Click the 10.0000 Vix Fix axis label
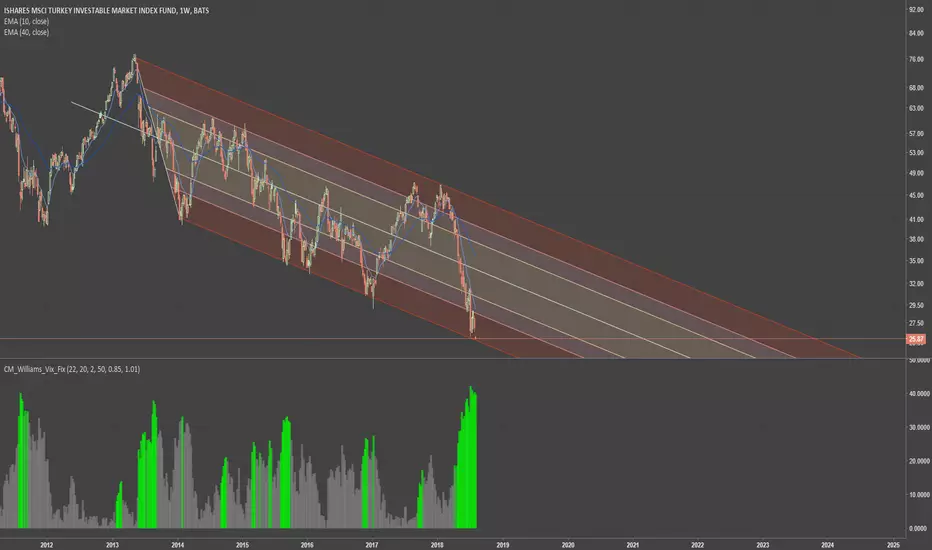This screenshot has height=550, width=932. (918, 495)
